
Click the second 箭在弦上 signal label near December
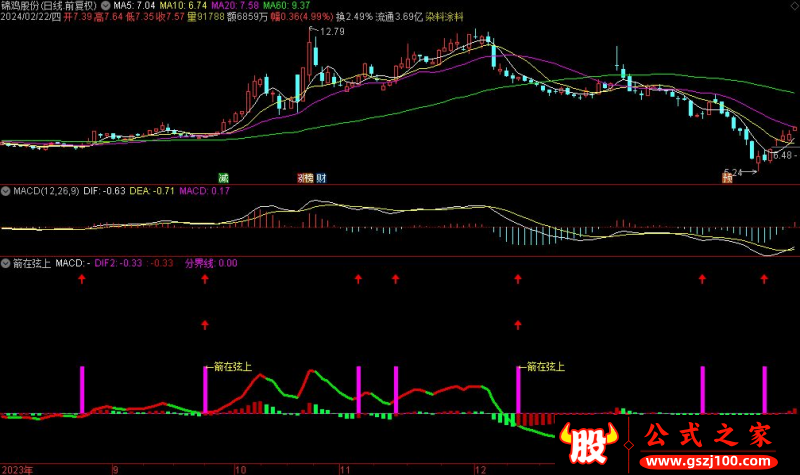click(x=544, y=366)
